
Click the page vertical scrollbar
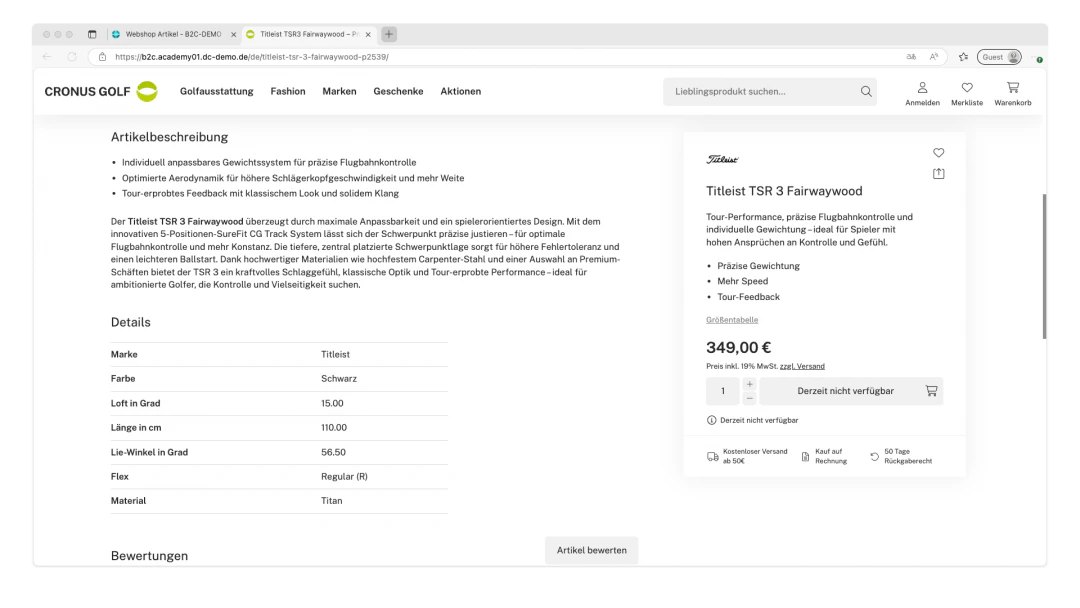(x=1044, y=266)
